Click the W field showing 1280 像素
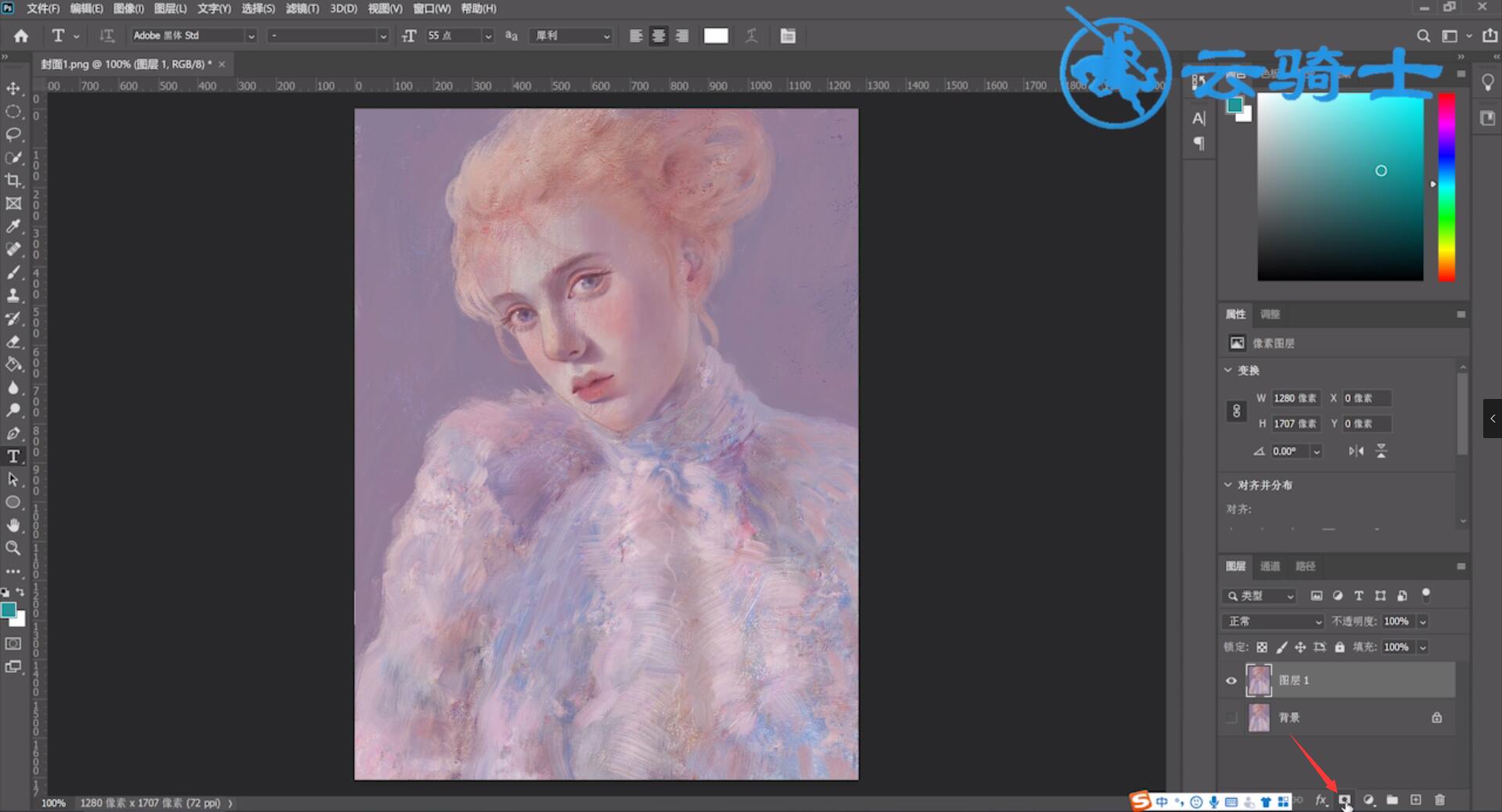 click(x=1295, y=398)
